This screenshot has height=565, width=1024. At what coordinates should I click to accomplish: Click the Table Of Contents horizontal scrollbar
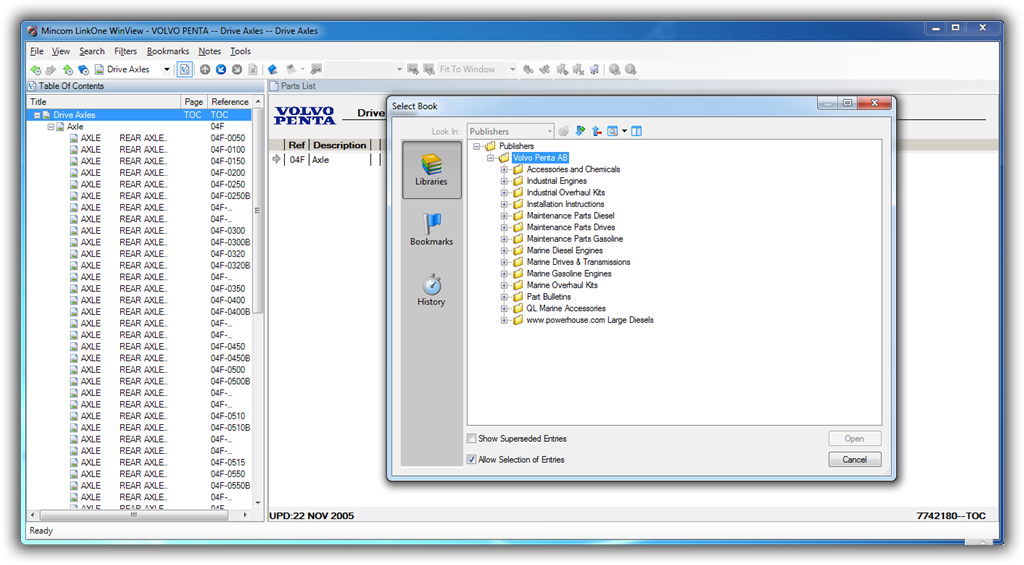click(134, 515)
